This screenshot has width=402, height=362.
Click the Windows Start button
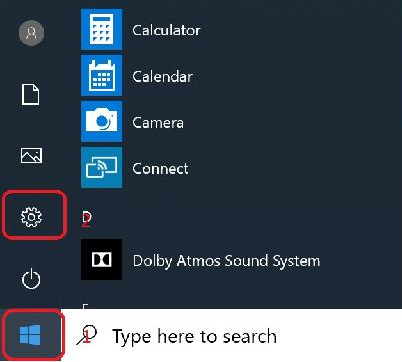[30, 335]
